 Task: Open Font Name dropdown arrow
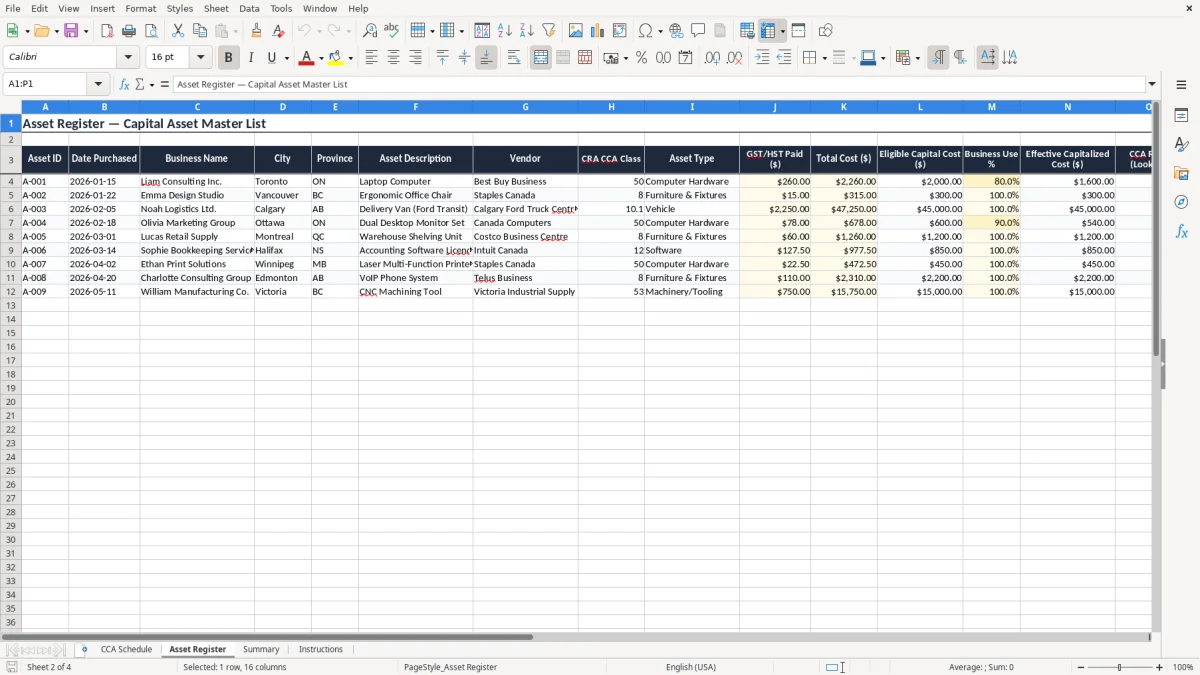128,58
